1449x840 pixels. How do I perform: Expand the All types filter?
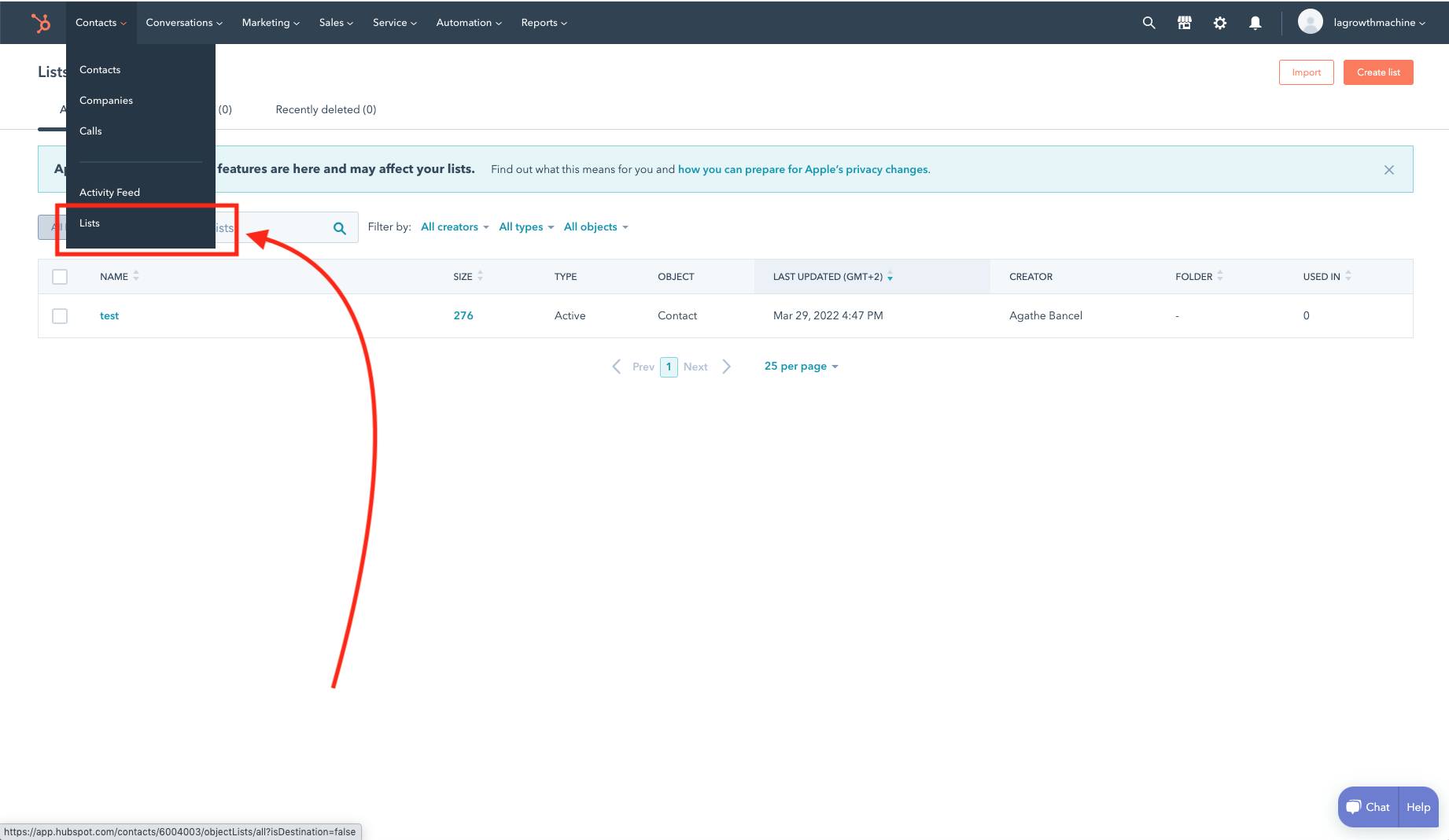pos(526,227)
